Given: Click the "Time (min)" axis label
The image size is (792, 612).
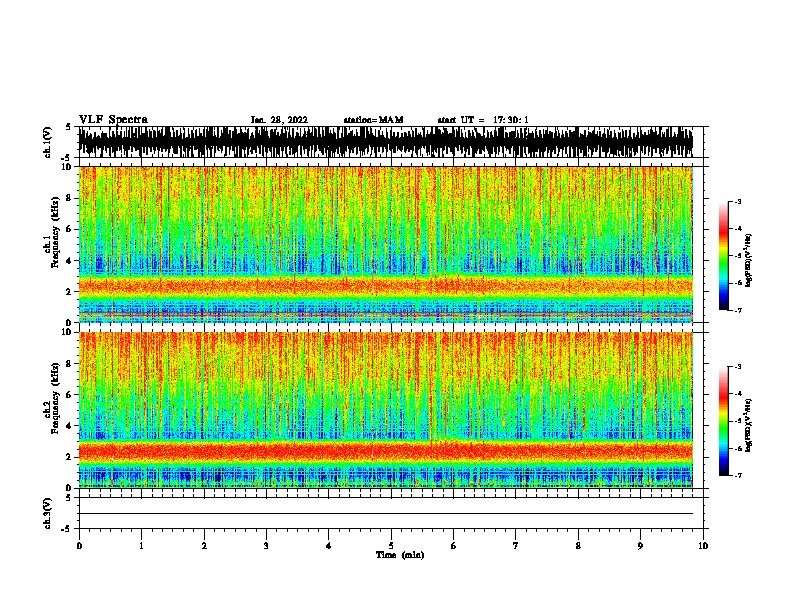Looking at the screenshot, I should [x=400, y=555].
